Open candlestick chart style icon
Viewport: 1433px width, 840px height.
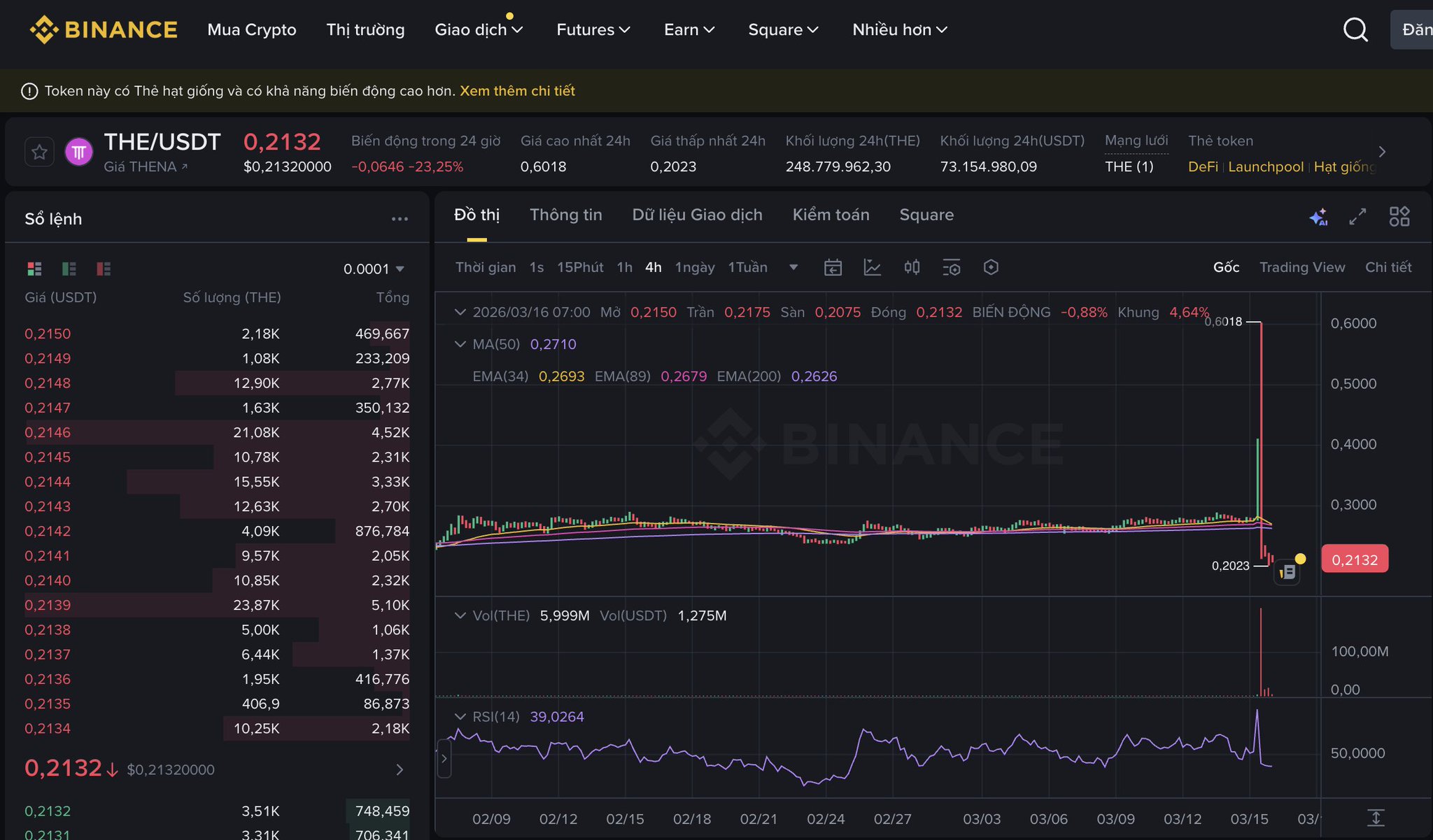coord(912,267)
